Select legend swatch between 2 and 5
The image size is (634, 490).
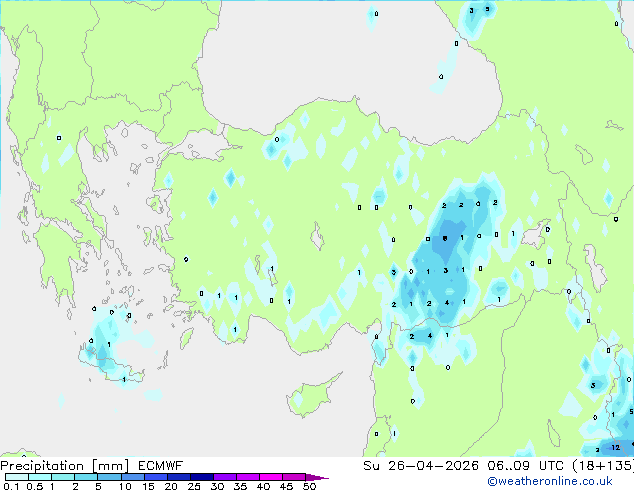point(86,477)
